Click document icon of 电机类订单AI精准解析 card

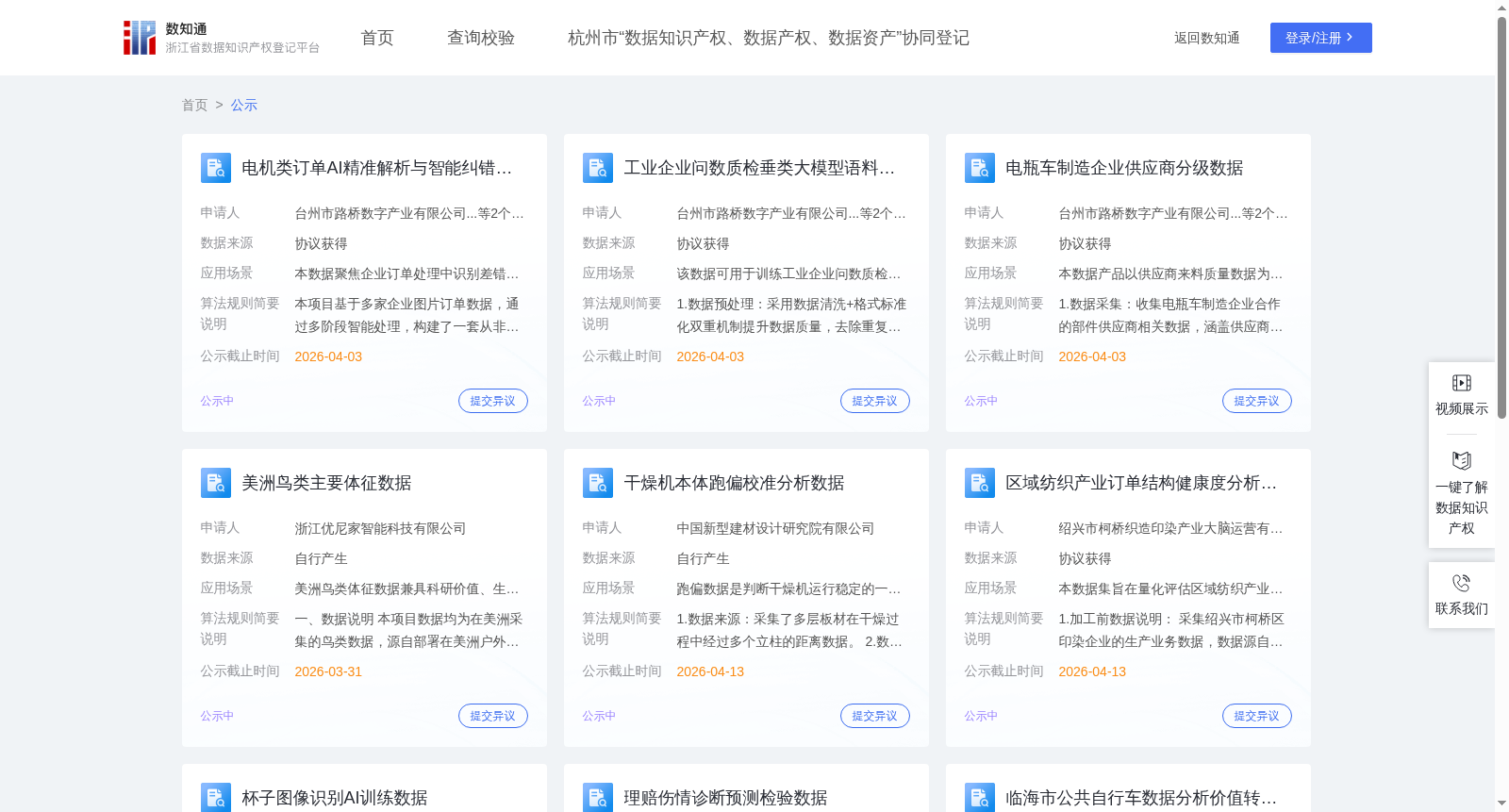216,168
